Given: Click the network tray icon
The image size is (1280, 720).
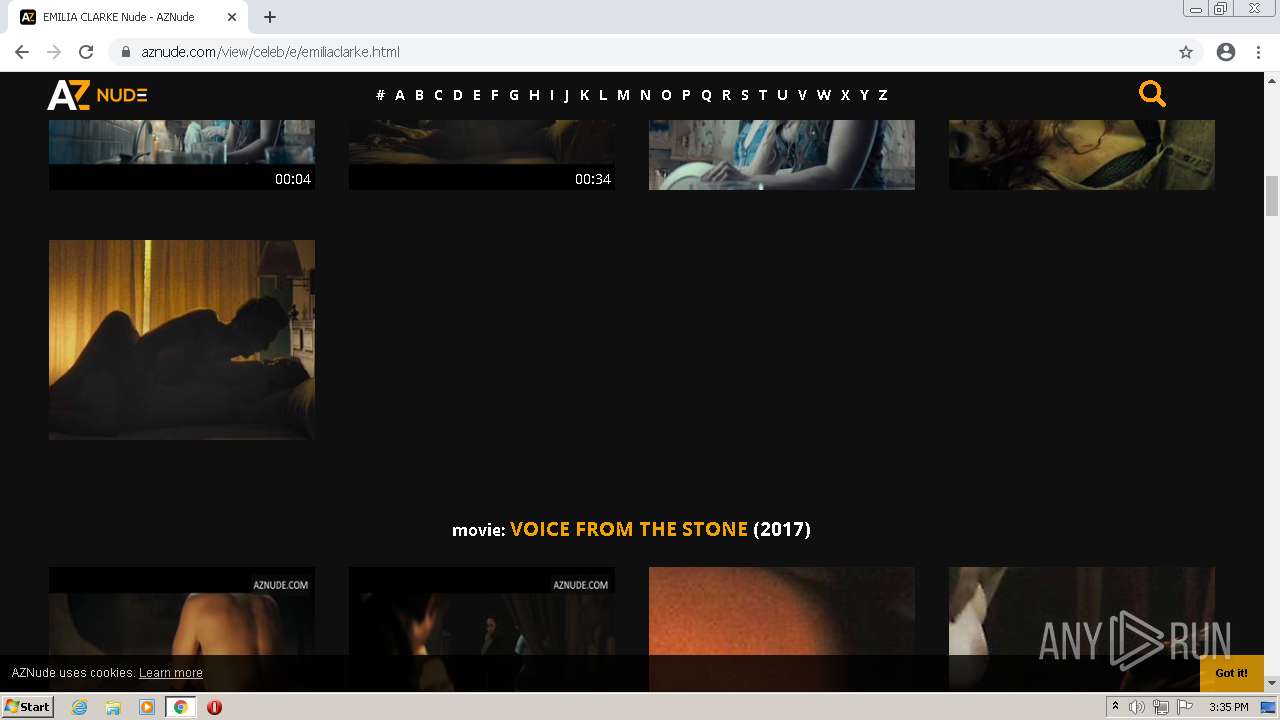Looking at the screenshot, I should tap(1161, 707).
